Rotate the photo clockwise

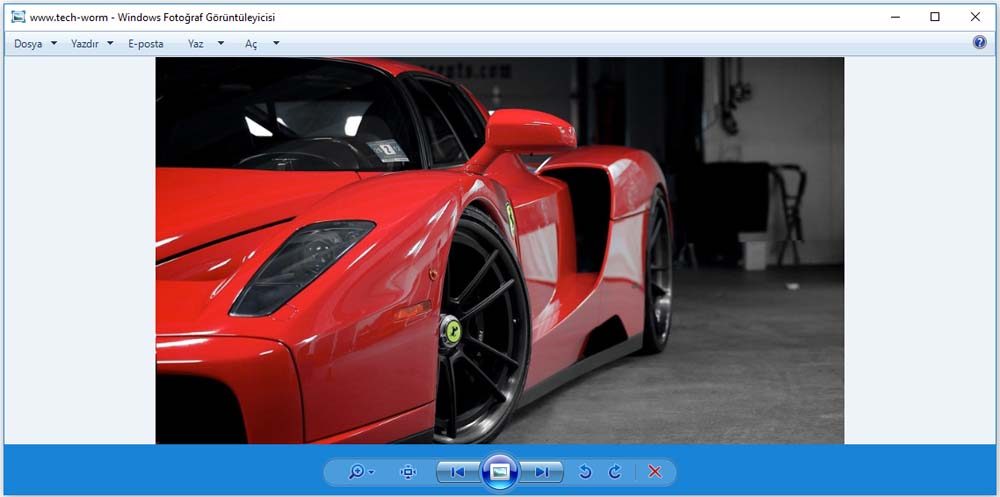coord(615,472)
